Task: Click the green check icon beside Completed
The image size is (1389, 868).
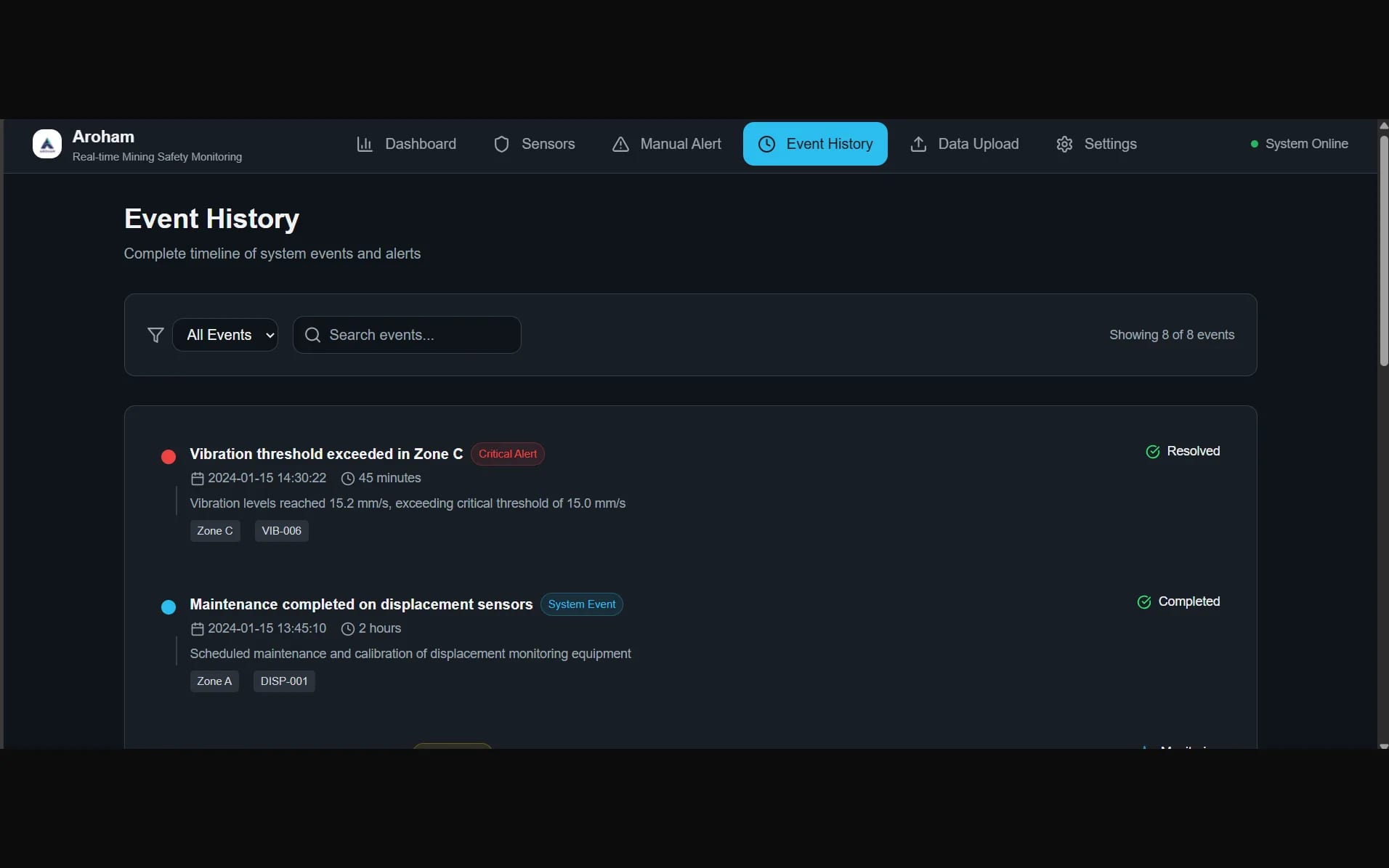Action: [x=1144, y=602]
